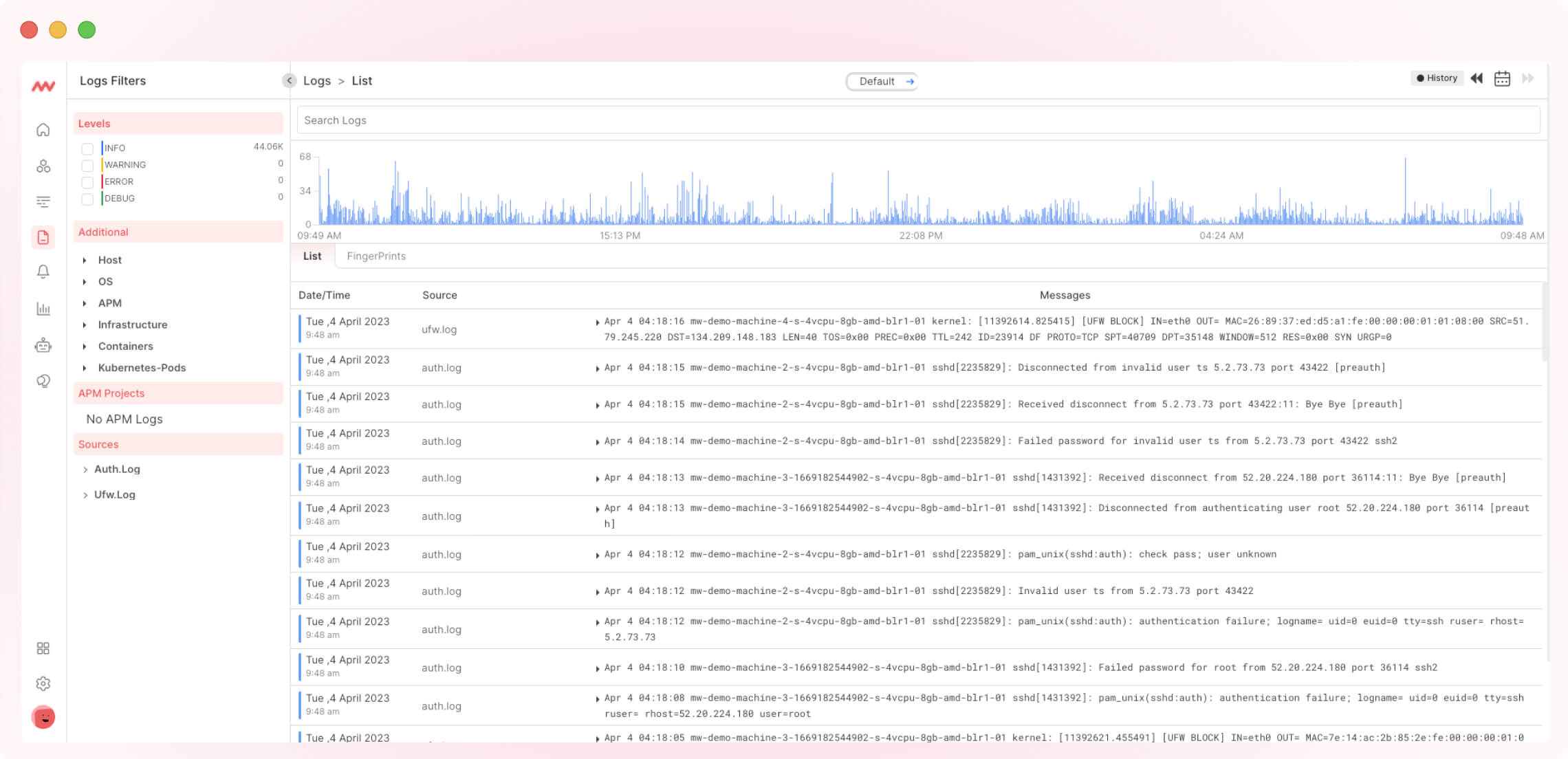
Task: Open the settings gear icon
Action: click(x=43, y=683)
